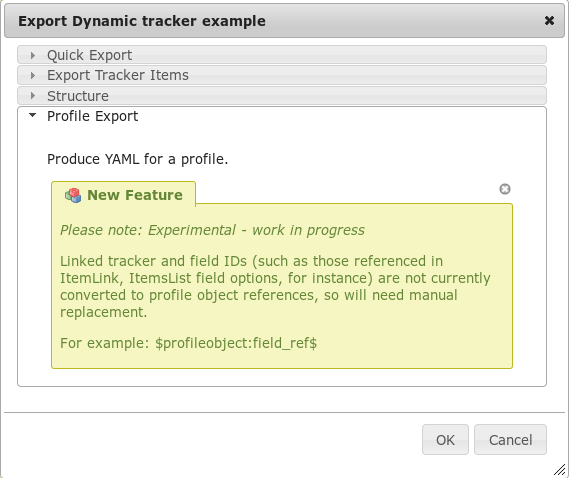Cancel the profile export dialog

(510, 440)
